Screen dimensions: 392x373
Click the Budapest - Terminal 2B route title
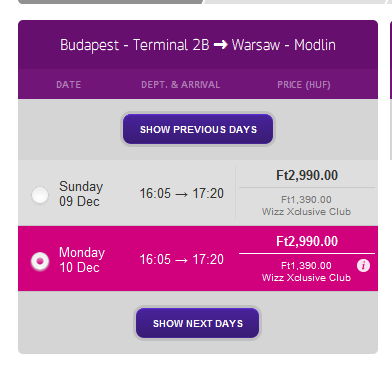pos(135,45)
